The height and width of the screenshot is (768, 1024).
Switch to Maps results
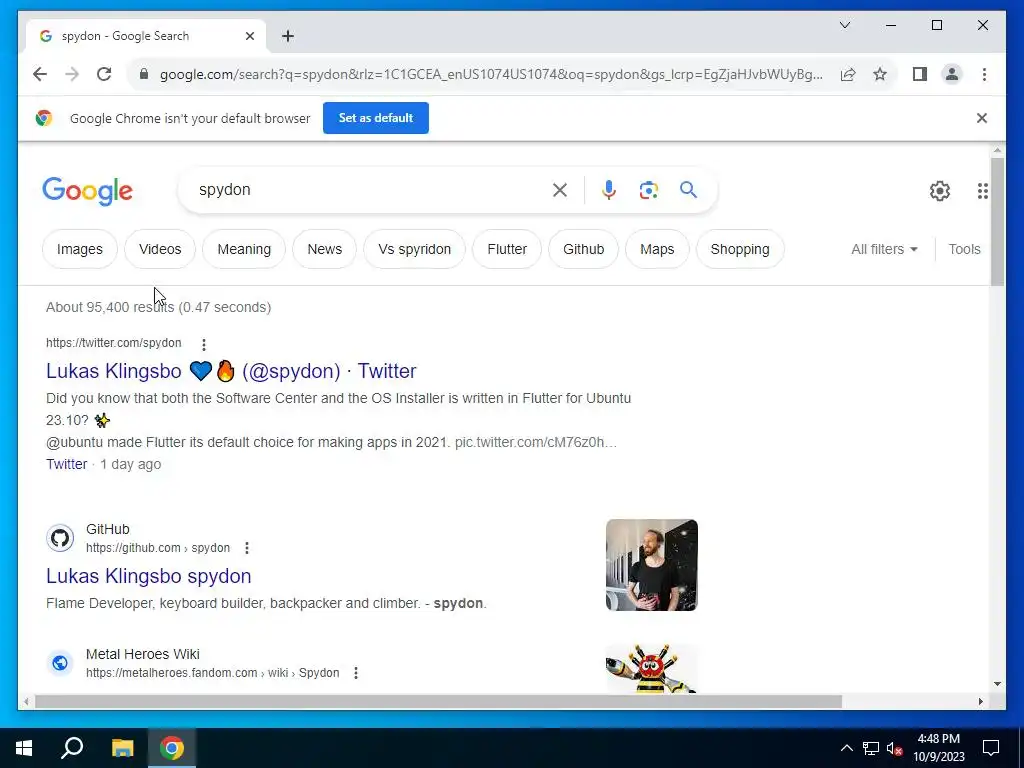pos(657,249)
